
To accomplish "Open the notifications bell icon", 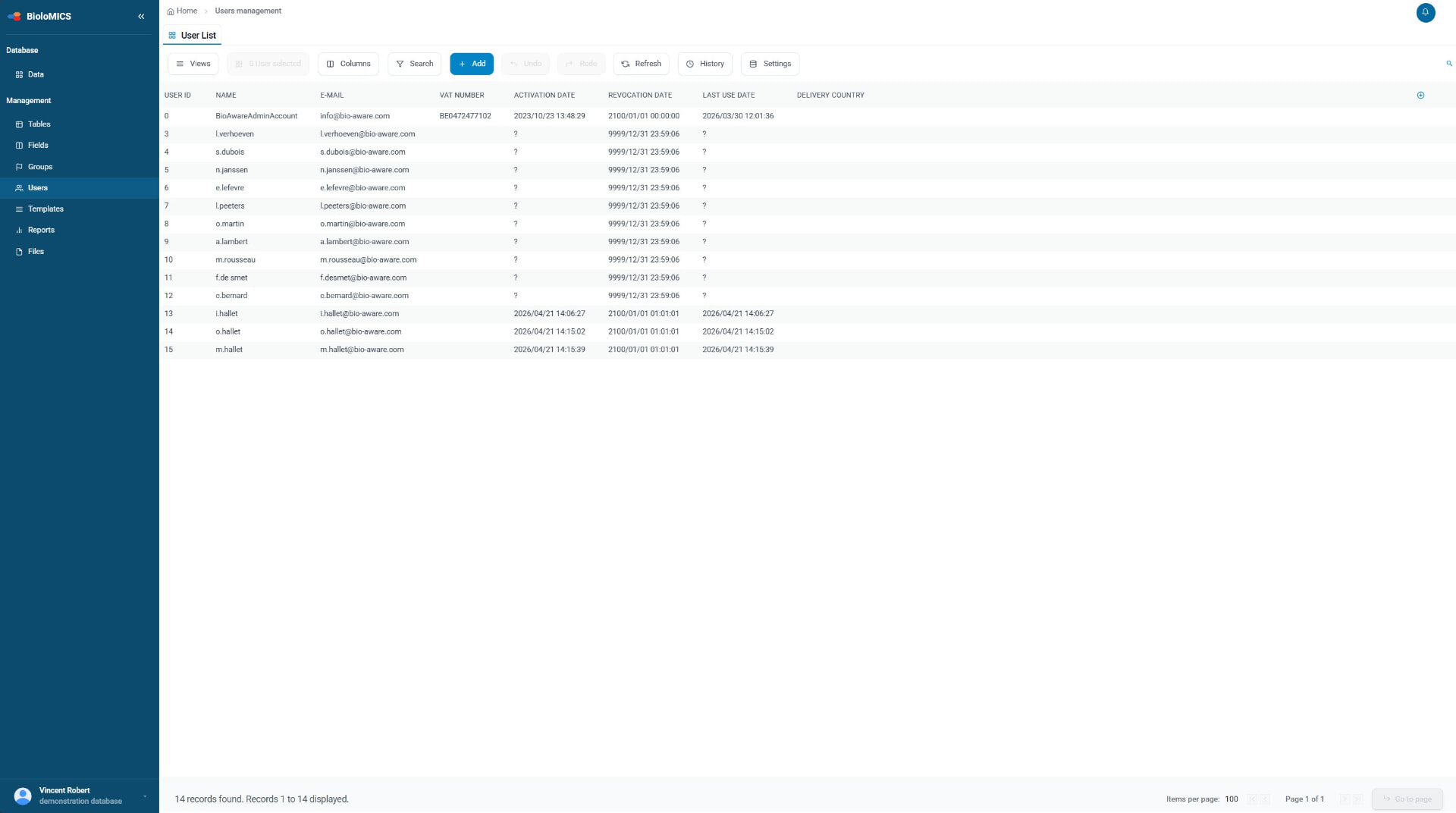I will (x=1425, y=12).
